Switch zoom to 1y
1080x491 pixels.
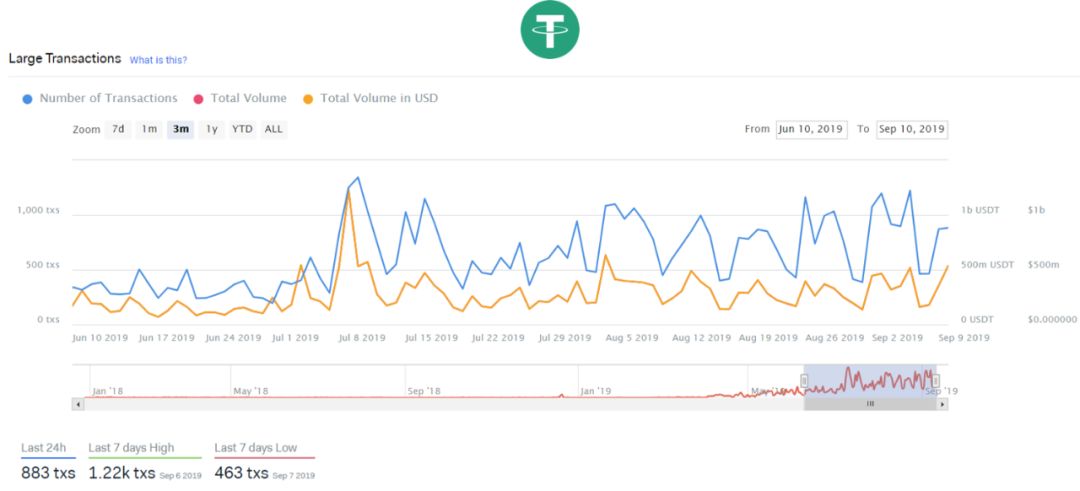[211, 129]
